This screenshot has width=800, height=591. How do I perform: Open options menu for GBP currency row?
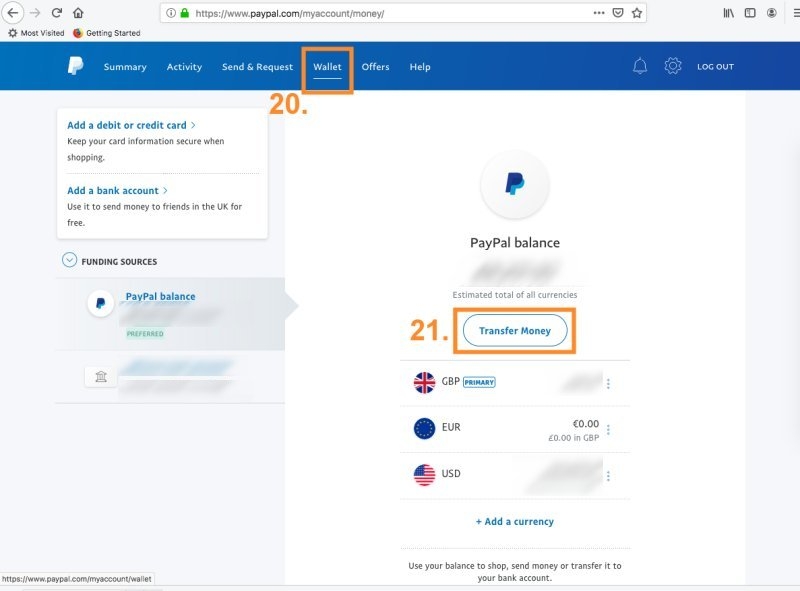click(608, 384)
